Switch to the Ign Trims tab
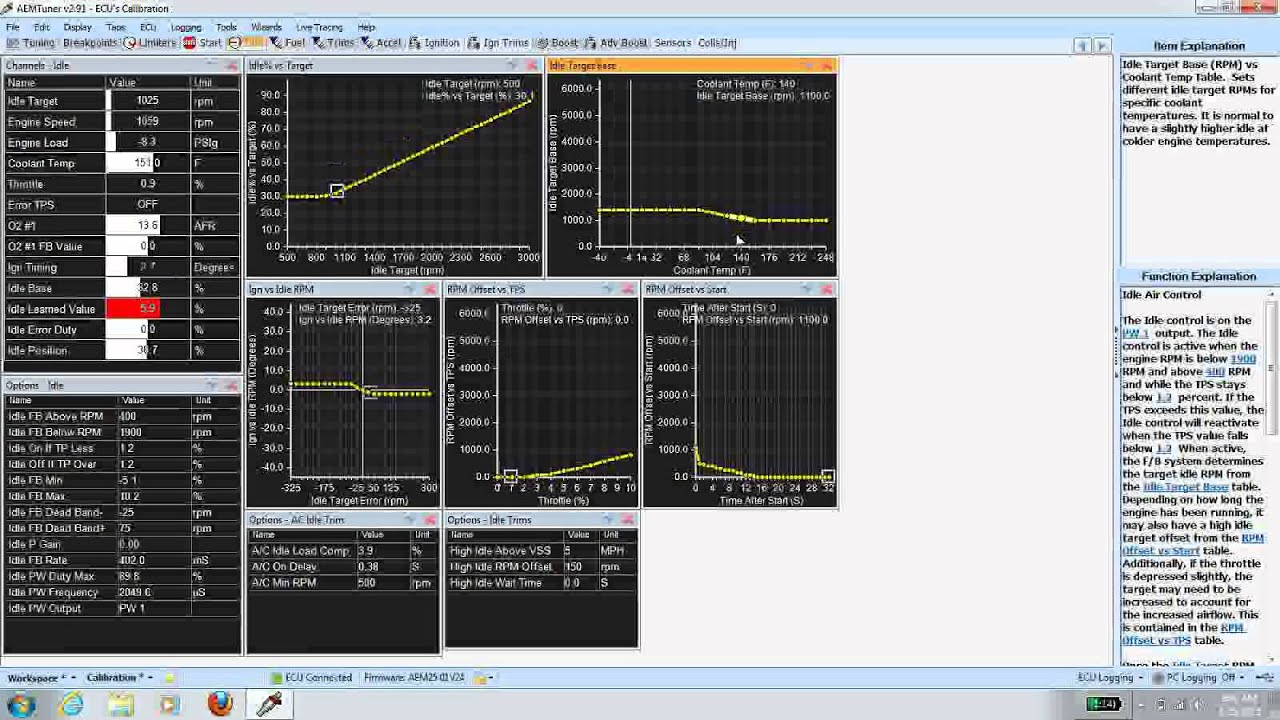 pyautogui.click(x=498, y=43)
